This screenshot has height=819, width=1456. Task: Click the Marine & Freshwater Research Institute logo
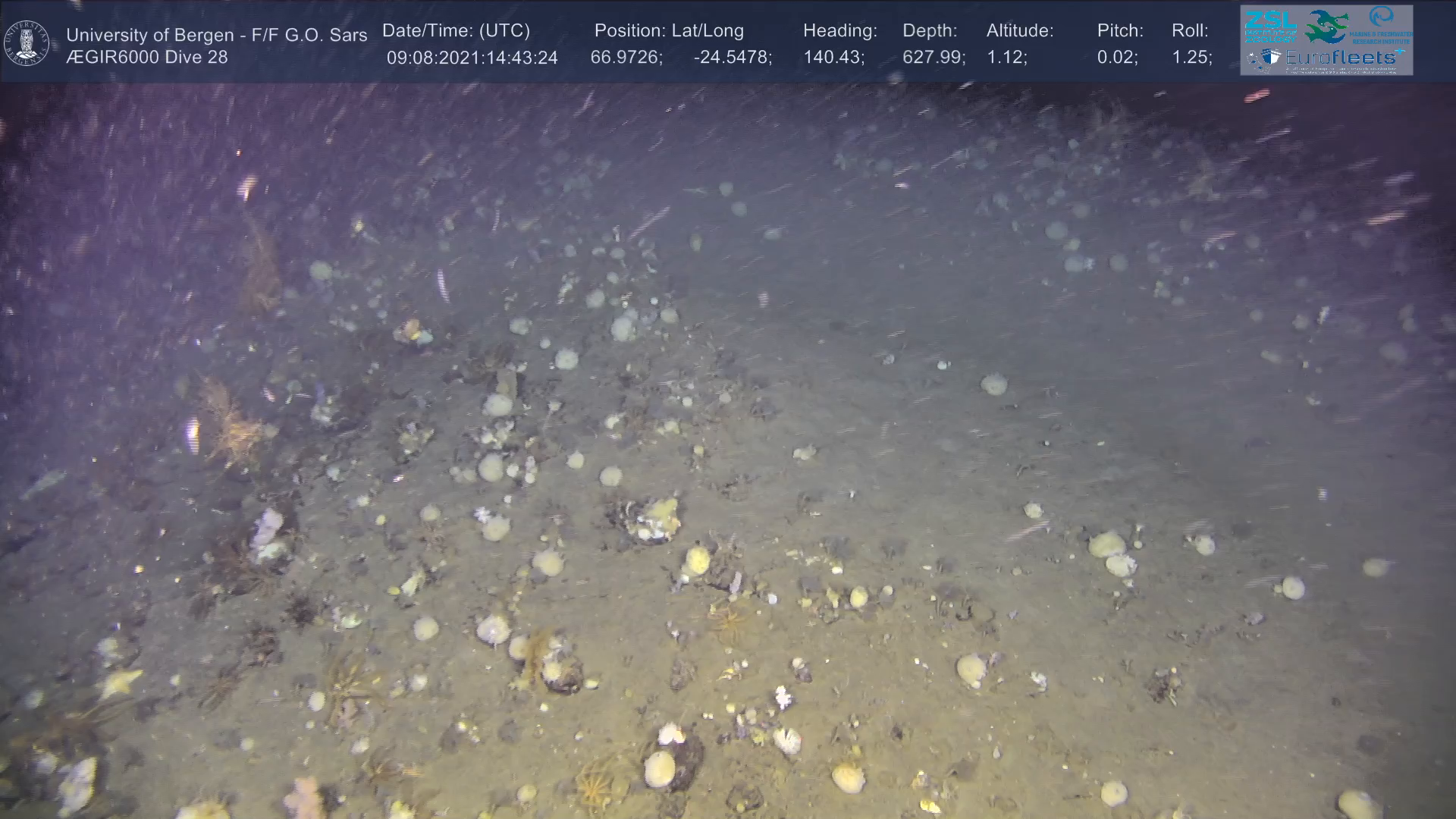point(1382,24)
